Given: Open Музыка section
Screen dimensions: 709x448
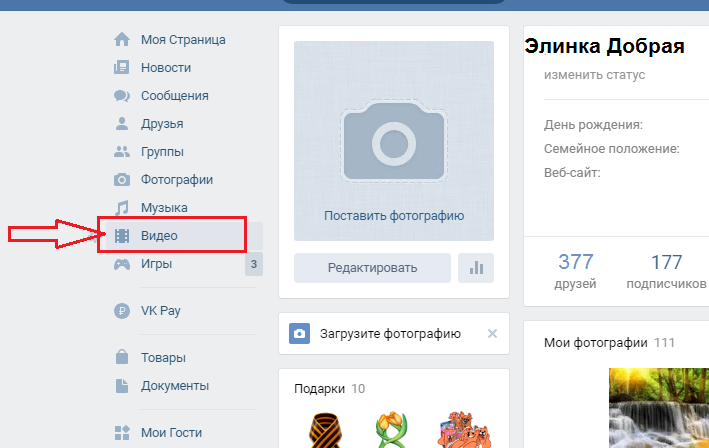Looking at the screenshot, I should point(164,207).
